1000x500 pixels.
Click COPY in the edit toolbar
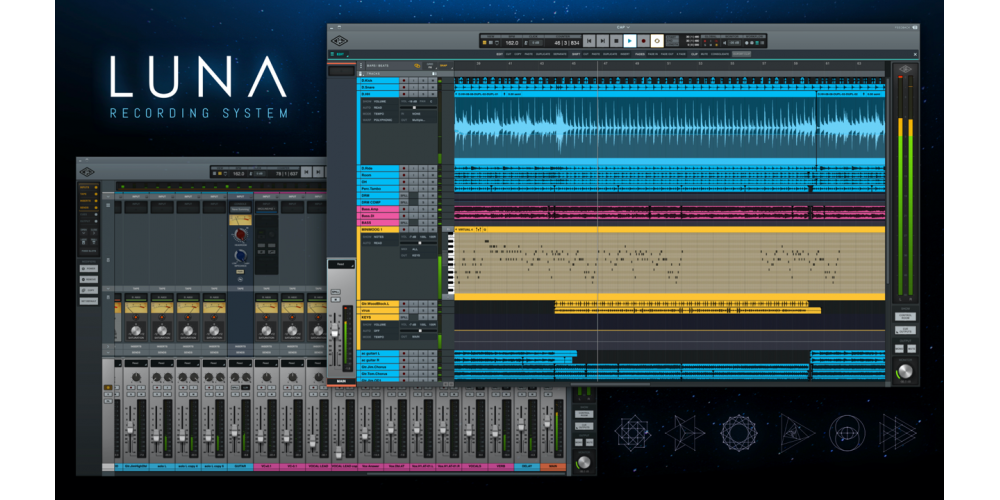(520, 54)
